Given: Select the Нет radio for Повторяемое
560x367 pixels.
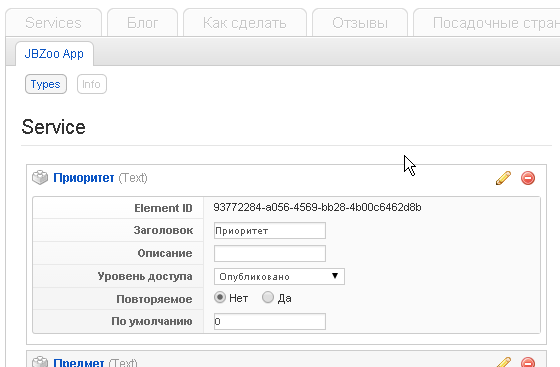Looking at the screenshot, I should (220, 297).
